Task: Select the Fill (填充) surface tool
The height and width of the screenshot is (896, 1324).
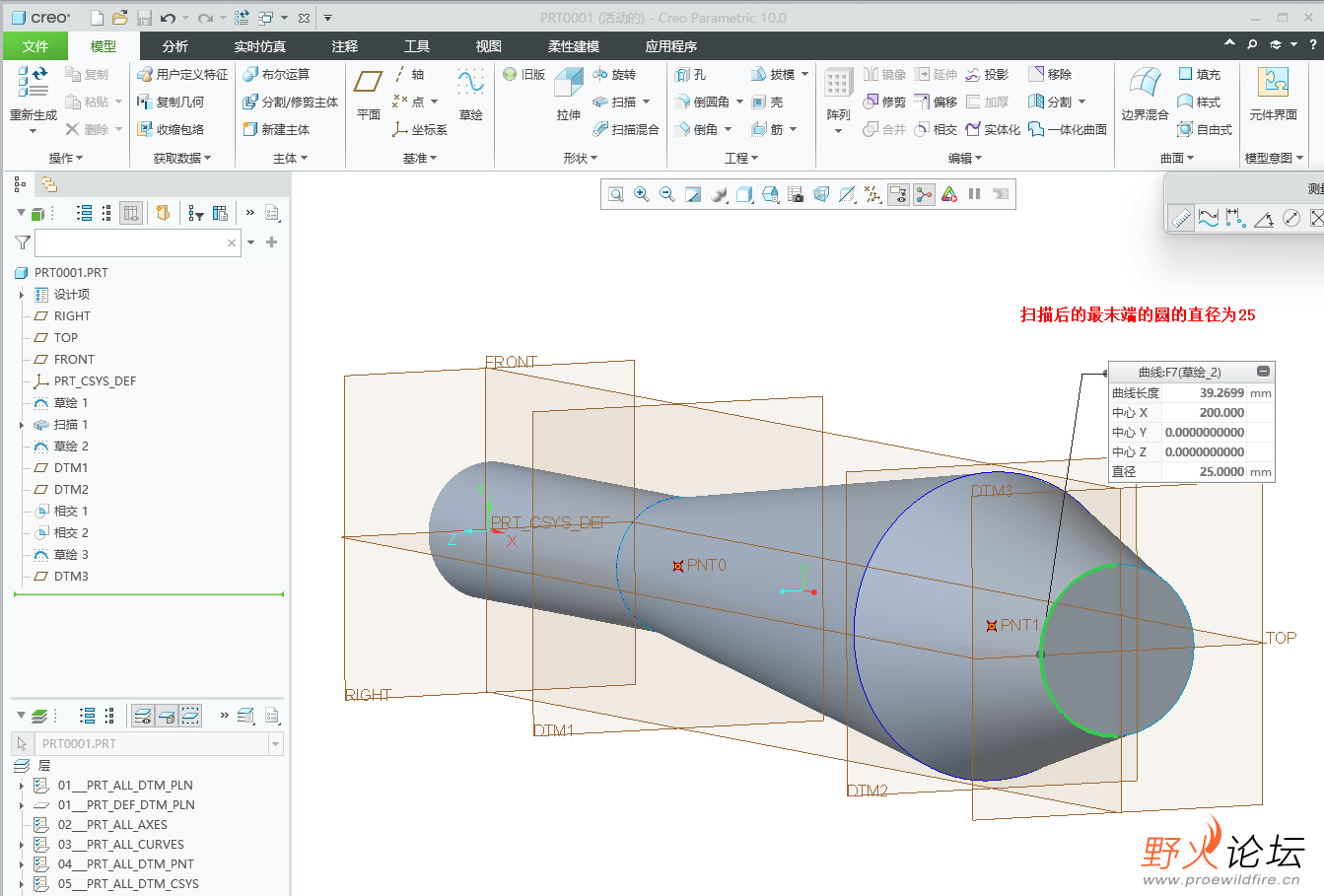Action: pos(1199,74)
